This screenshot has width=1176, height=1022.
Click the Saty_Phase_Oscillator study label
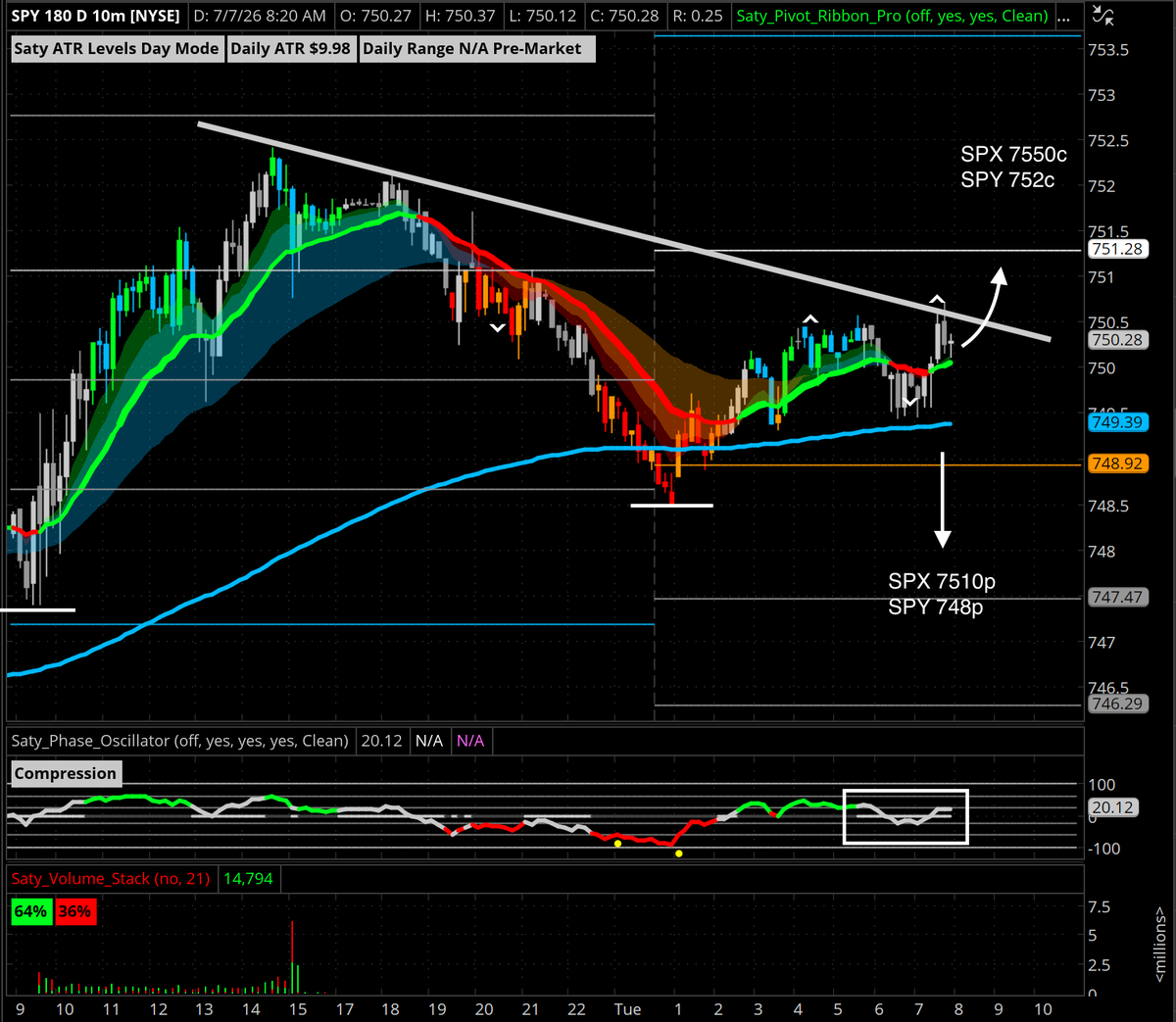[x=180, y=741]
